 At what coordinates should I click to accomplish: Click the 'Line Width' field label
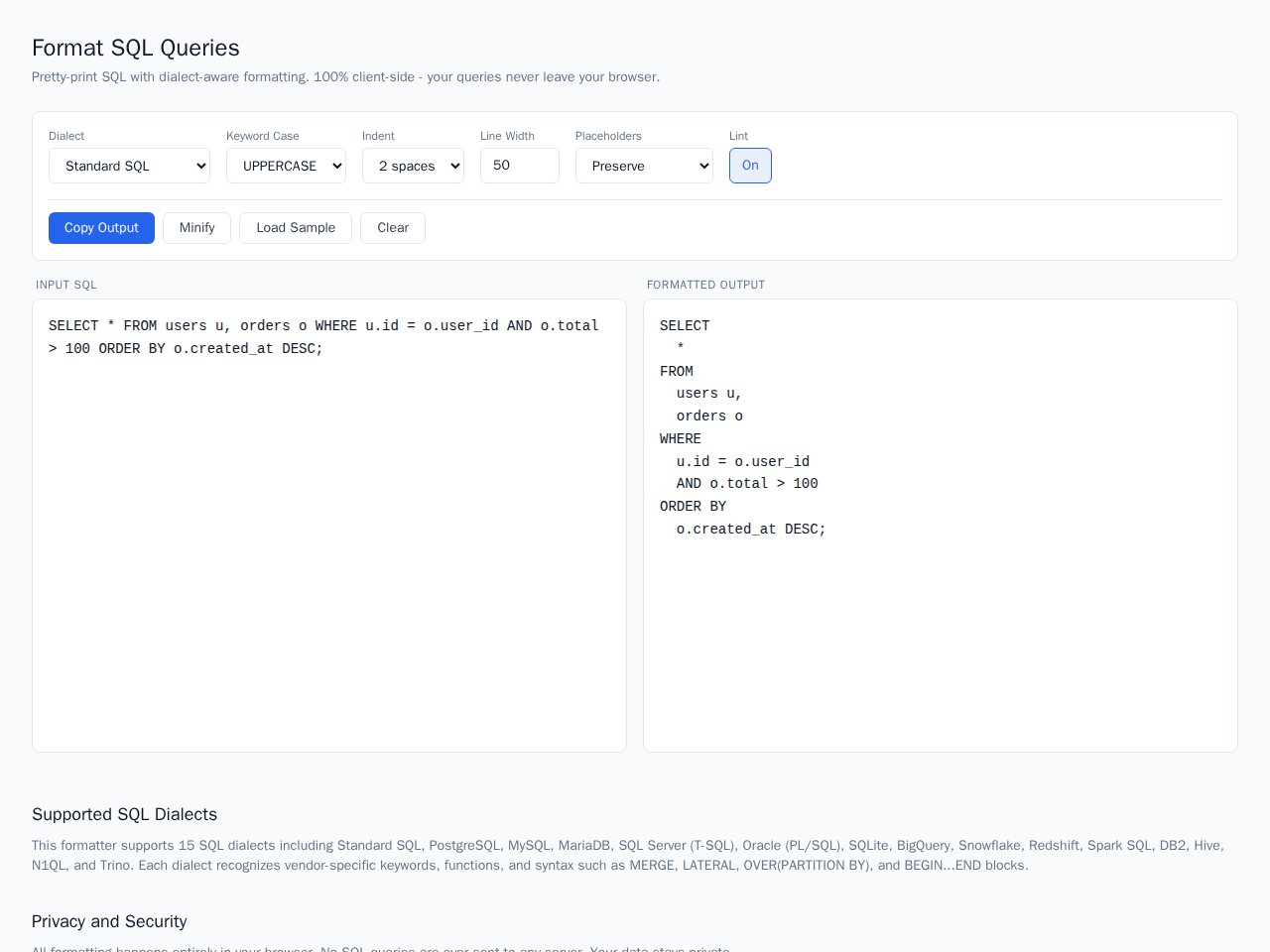[507, 136]
